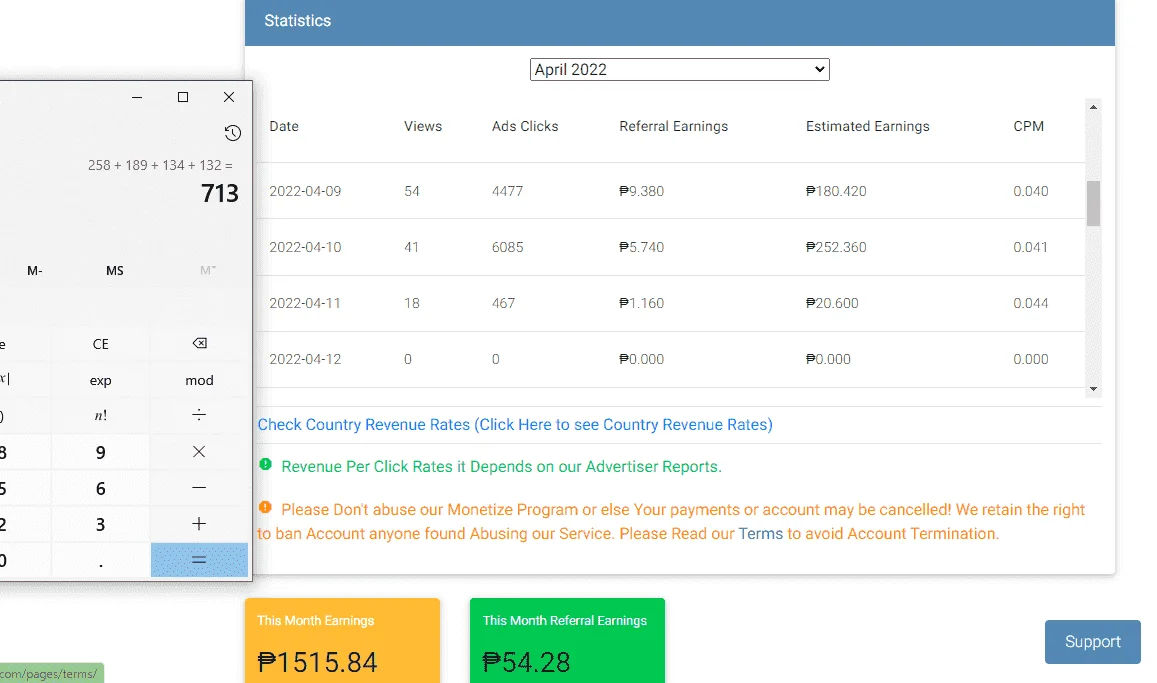Click the ₱9.380 referral earnings value
Viewport: 1157px width, 683px height.
[642, 191]
